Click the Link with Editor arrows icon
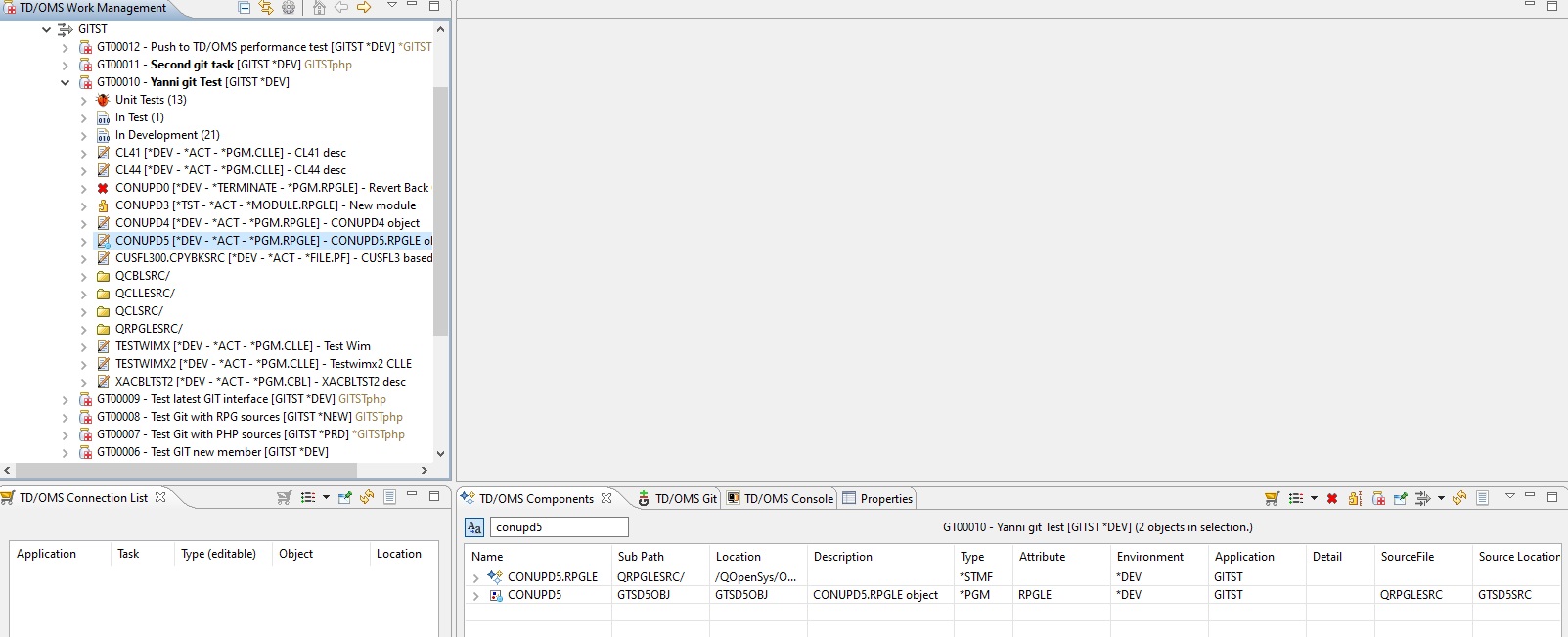 coord(266,8)
